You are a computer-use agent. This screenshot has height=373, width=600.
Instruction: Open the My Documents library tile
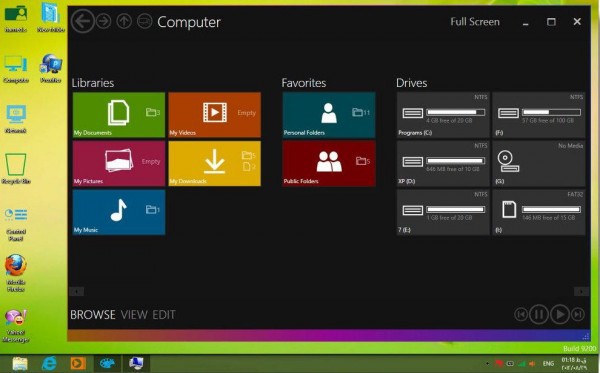pos(119,115)
